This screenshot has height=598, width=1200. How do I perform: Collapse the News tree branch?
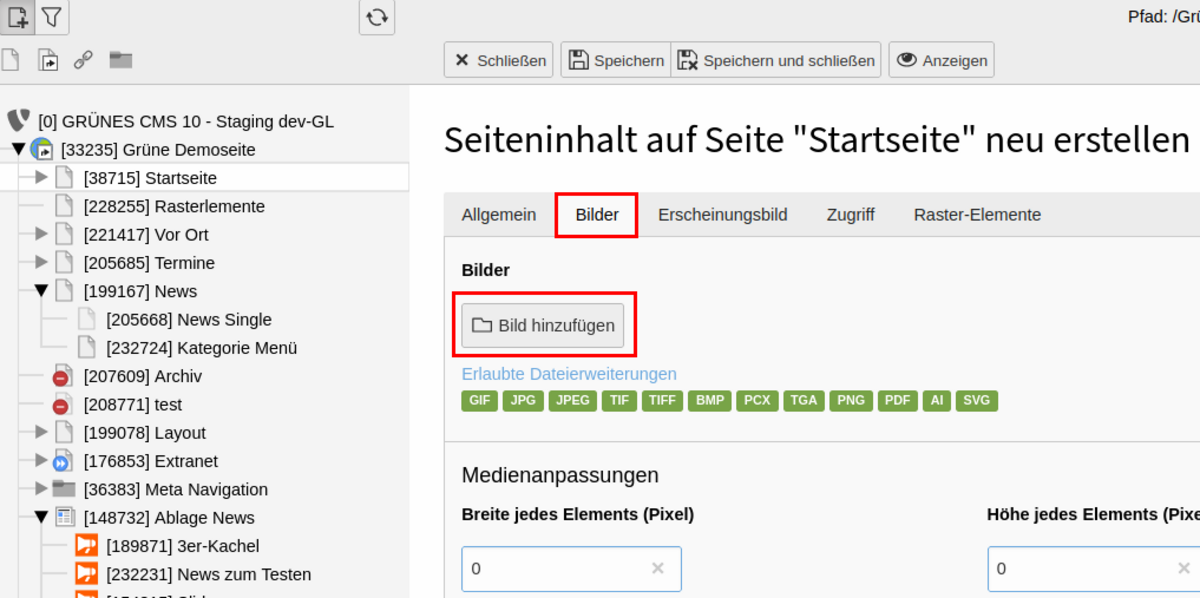(x=41, y=291)
